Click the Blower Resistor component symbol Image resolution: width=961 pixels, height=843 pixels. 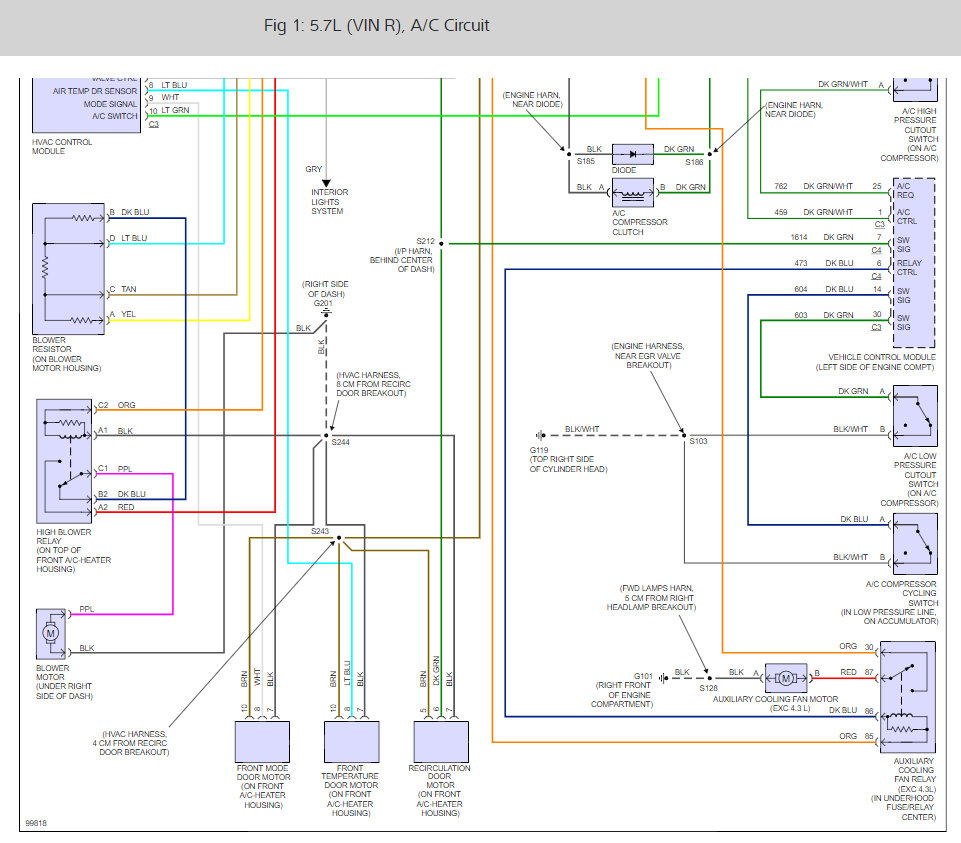pyautogui.click(x=69, y=269)
